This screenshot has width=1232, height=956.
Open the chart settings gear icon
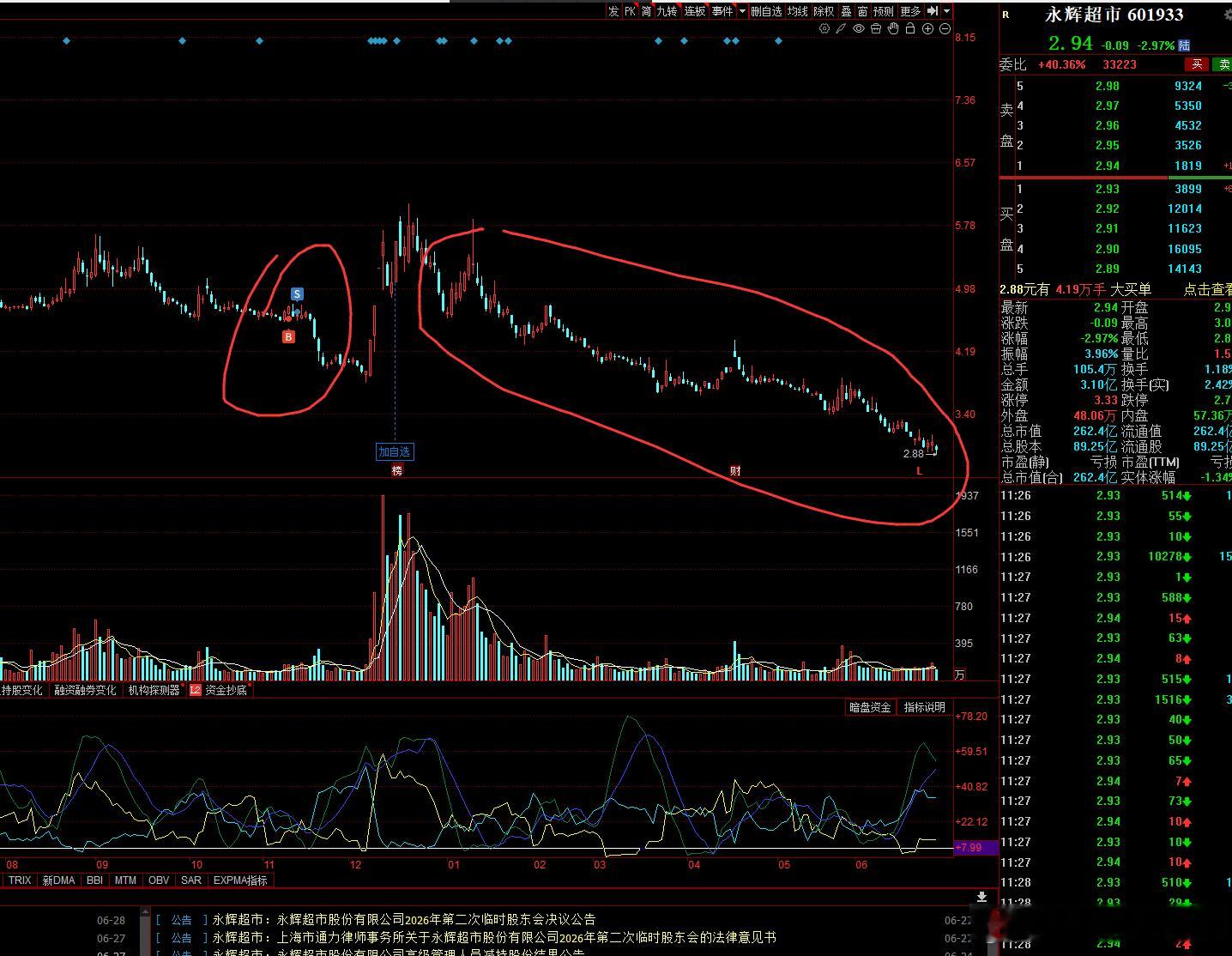(824, 28)
